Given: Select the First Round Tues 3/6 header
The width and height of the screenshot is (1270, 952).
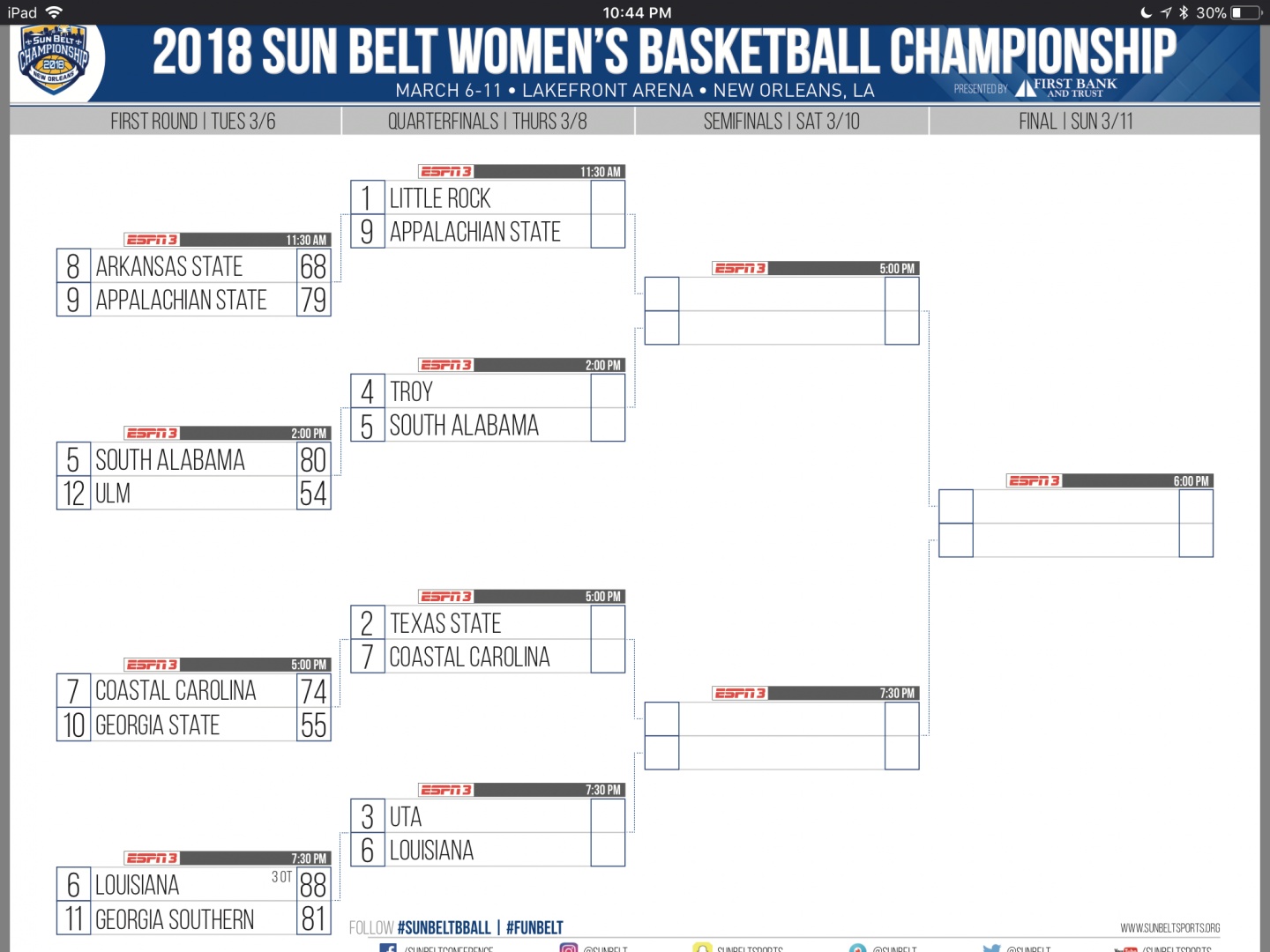Looking at the screenshot, I should pyautogui.click(x=193, y=122).
